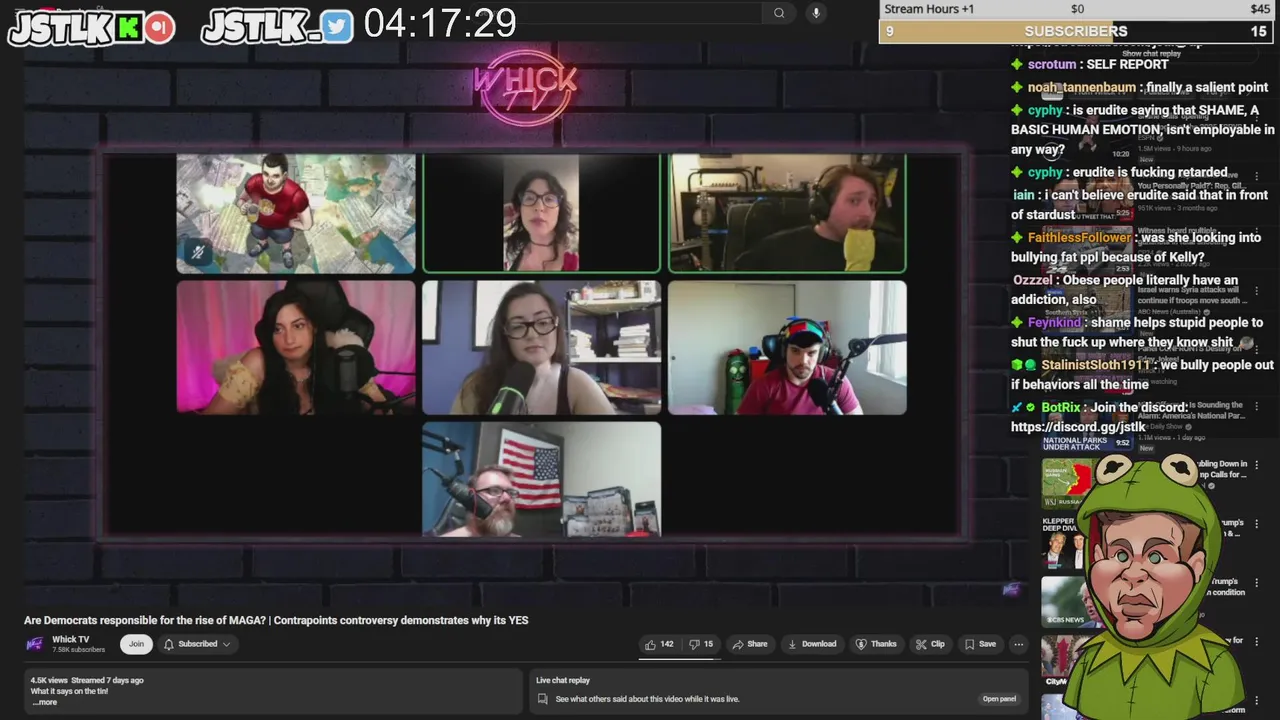Expand the Subscribed notification dropdown
Screen dimensions: 1280x720
pyautogui.click(x=197, y=644)
